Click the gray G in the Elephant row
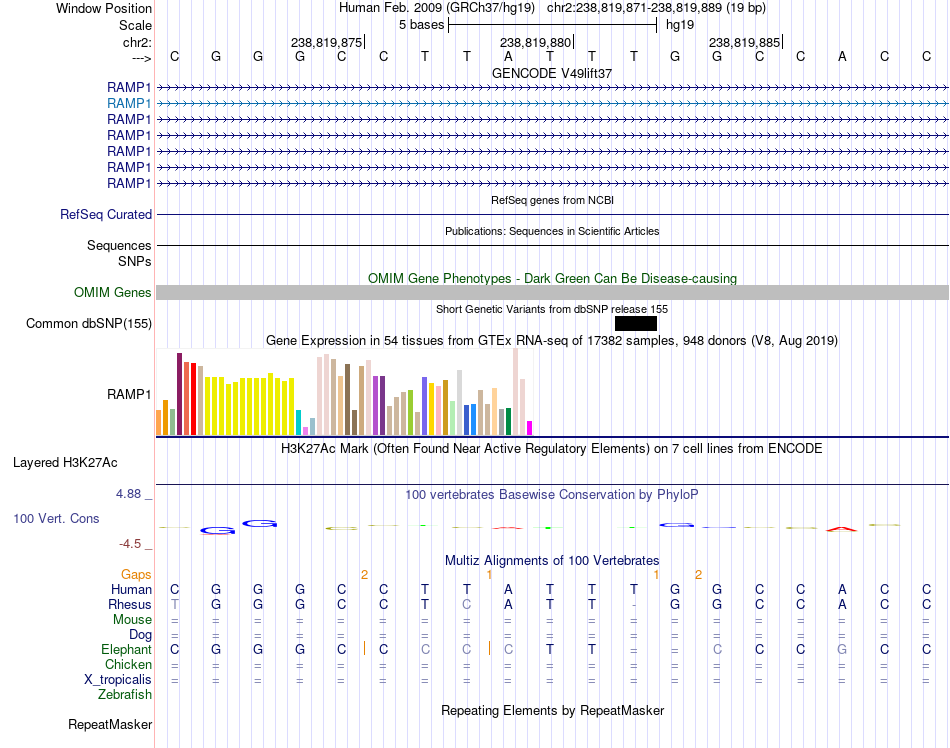The height and width of the screenshot is (748, 950). (842, 649)
